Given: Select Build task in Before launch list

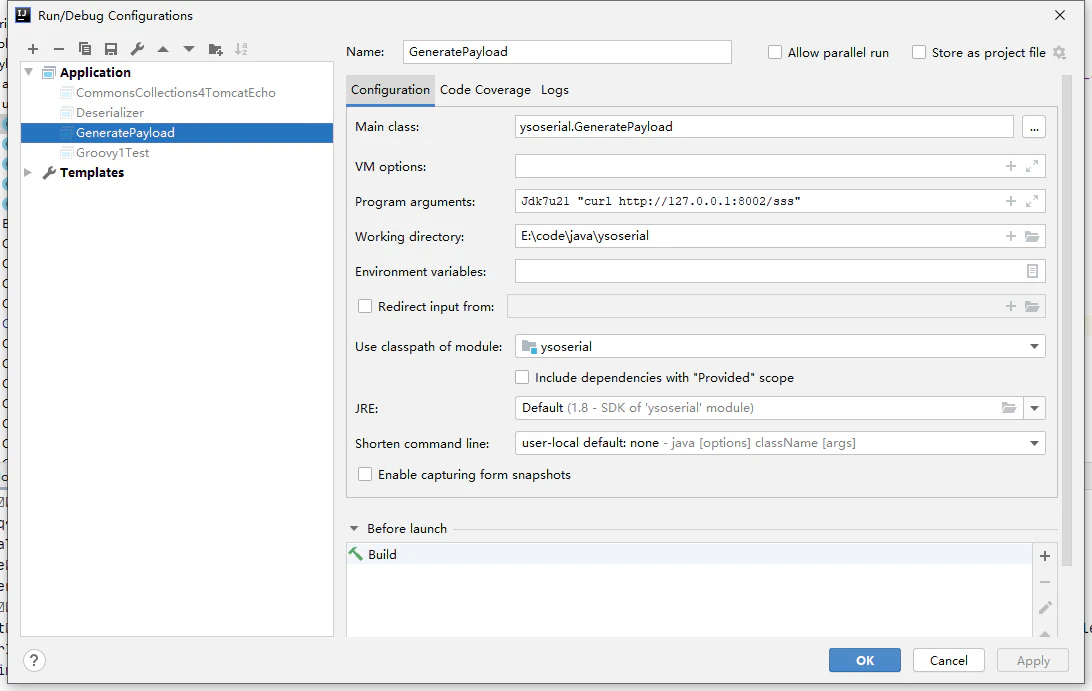Looking at the screenshot, I should 689,554.
